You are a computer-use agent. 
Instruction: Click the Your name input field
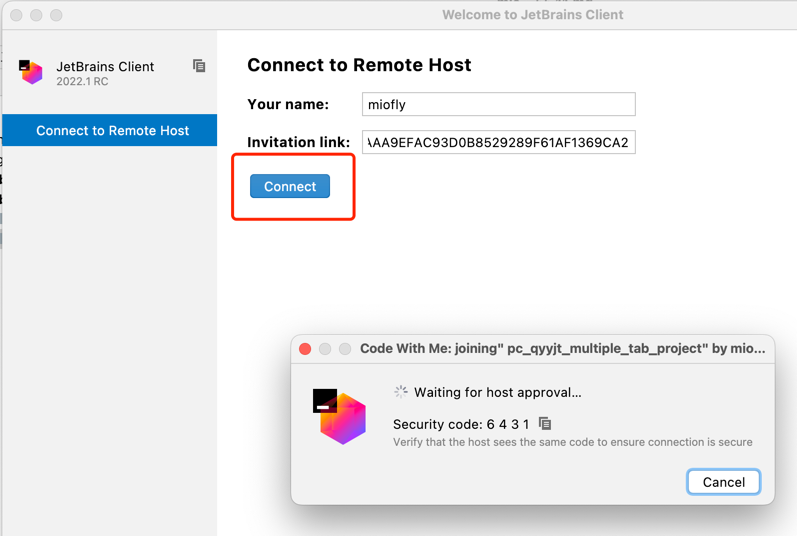tap(499, 104)
